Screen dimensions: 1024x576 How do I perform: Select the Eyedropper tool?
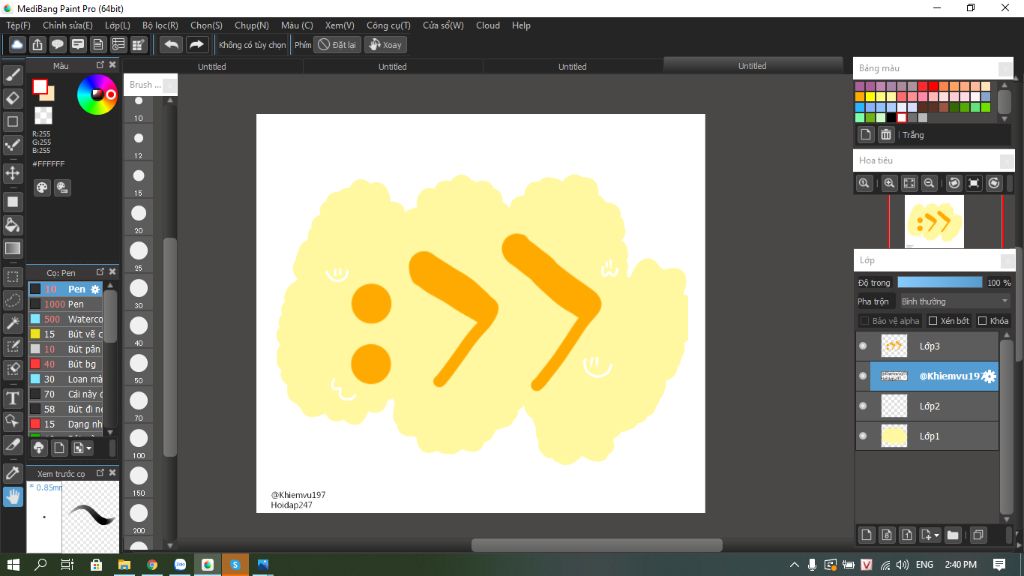(x=12, y=473)
